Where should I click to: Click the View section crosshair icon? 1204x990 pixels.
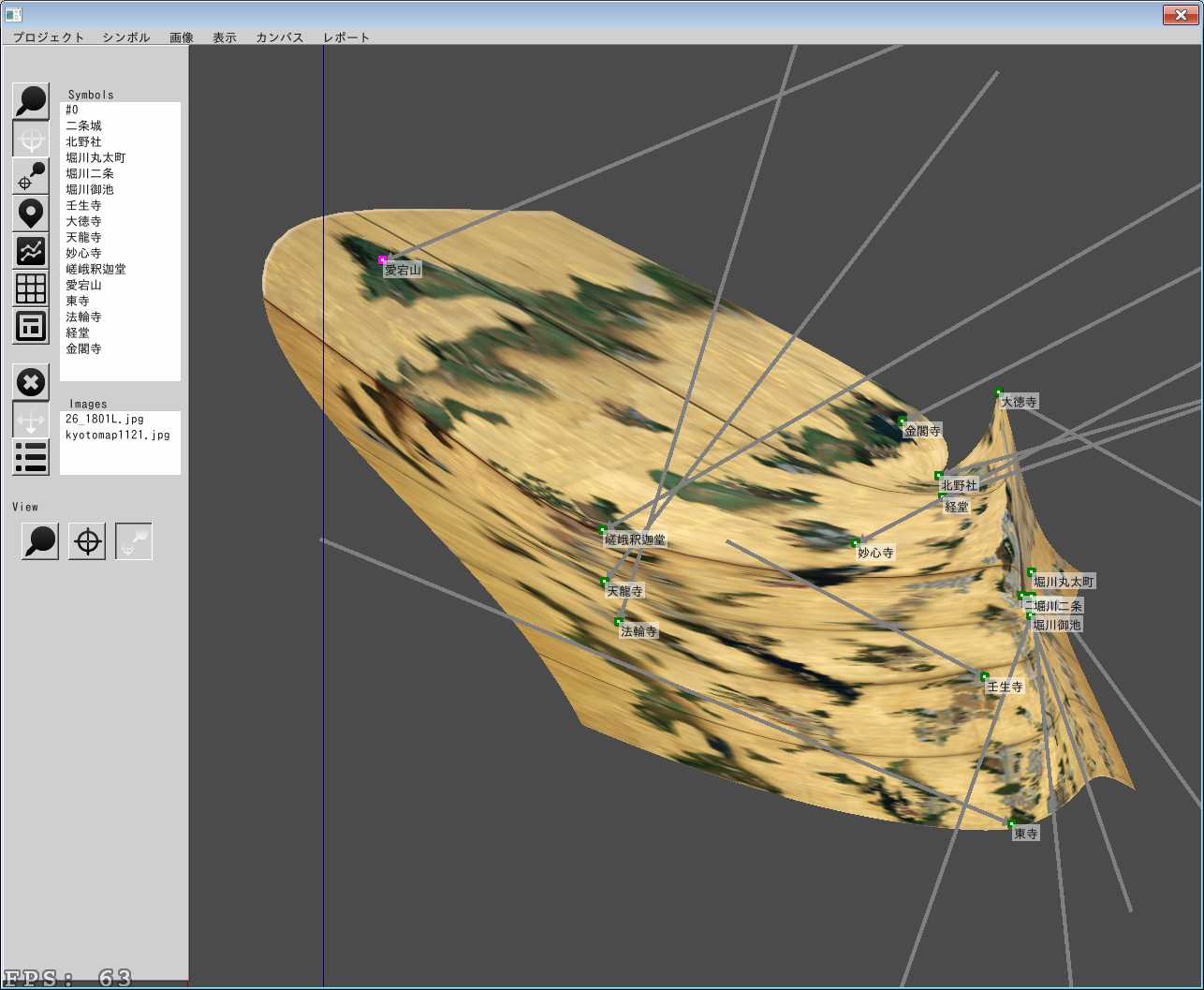(x=87, y=541)
